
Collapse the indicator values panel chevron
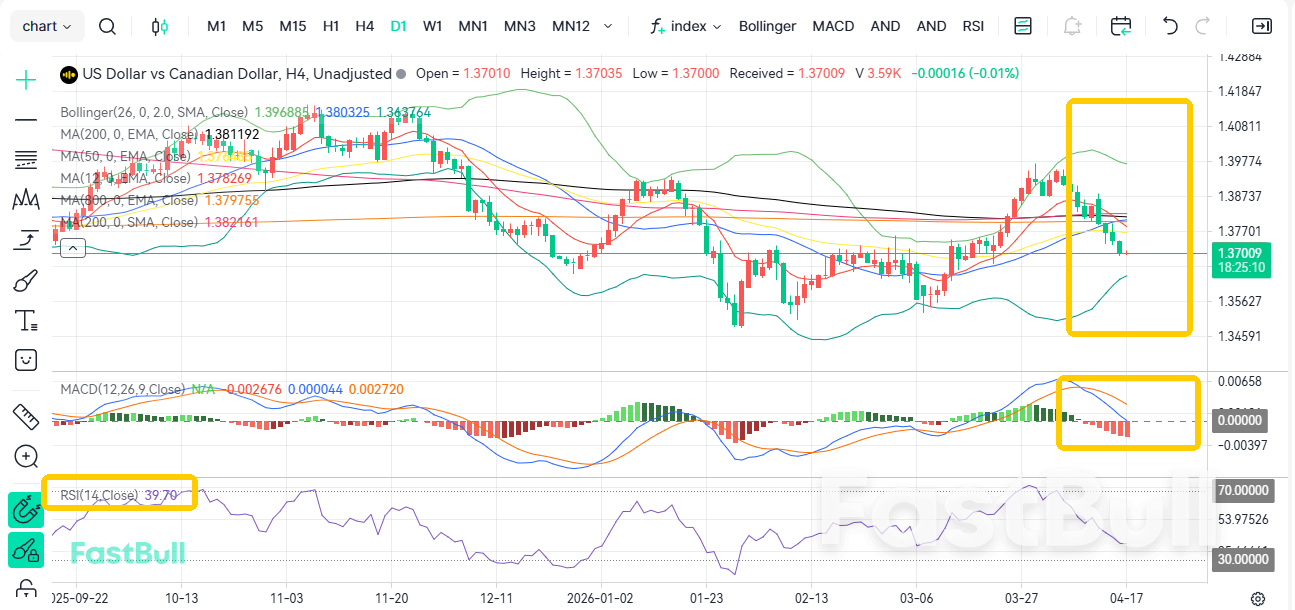(72, 247)
